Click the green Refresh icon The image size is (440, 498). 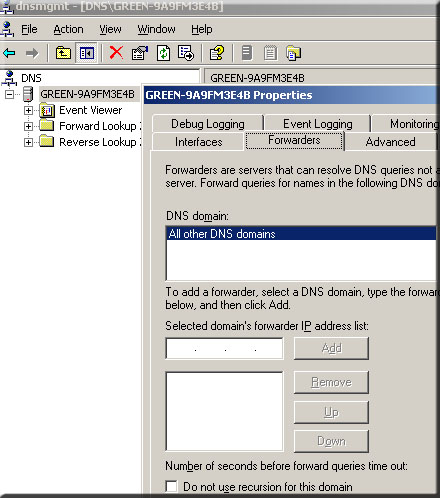click(x=163, y=53)
